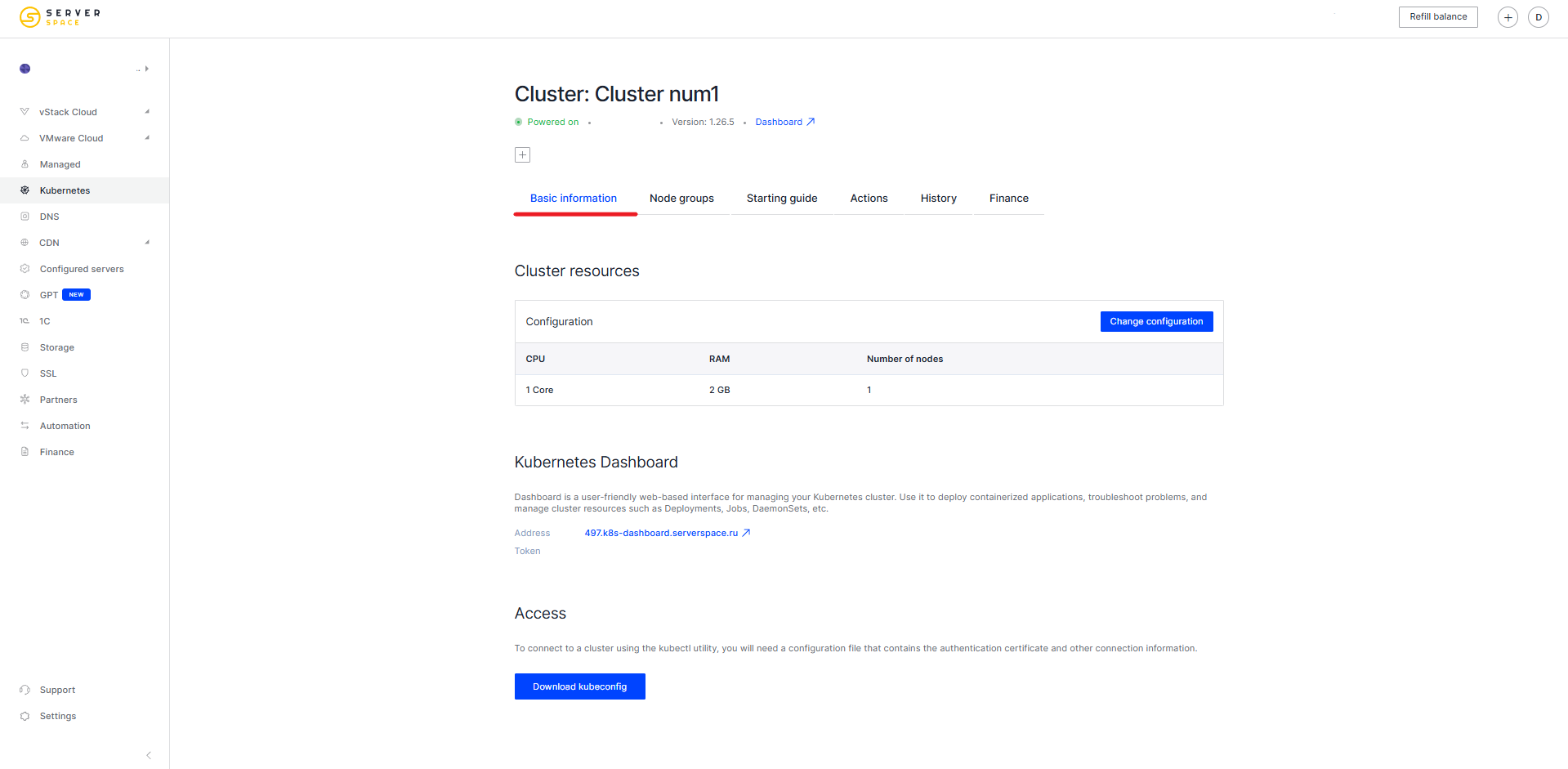The width and height of the screenshot is (1568, 769).
Task: Click the Kubernetes wheel icon
Action: tap(25, 190)
